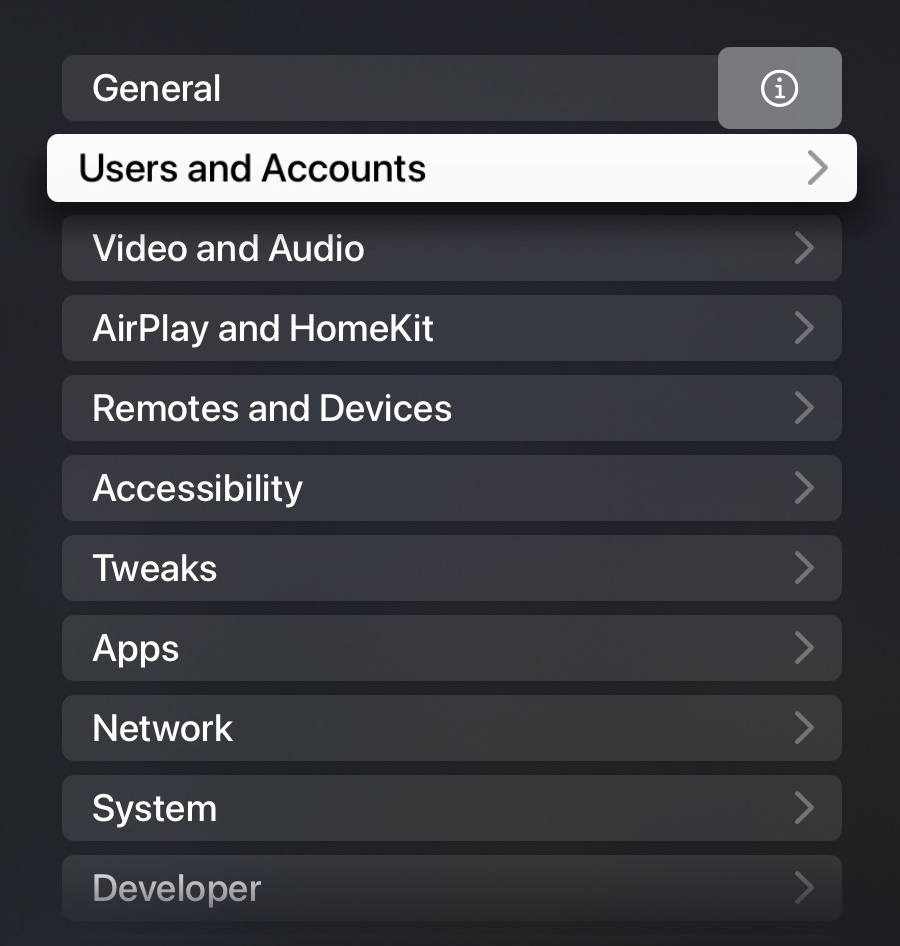Open Network settings
This screenshot has width=900, height=946.
click(x=452, y=728)
